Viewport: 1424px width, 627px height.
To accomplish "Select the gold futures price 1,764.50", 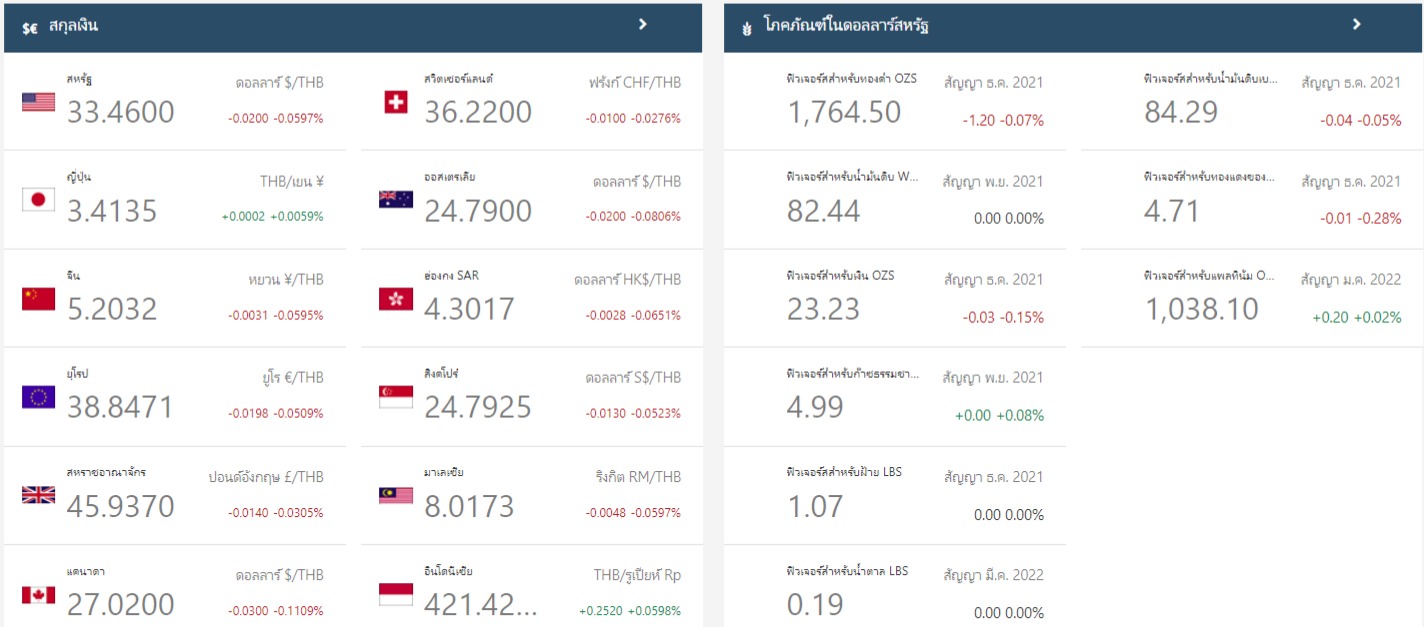I will click(x=844, y=112).
